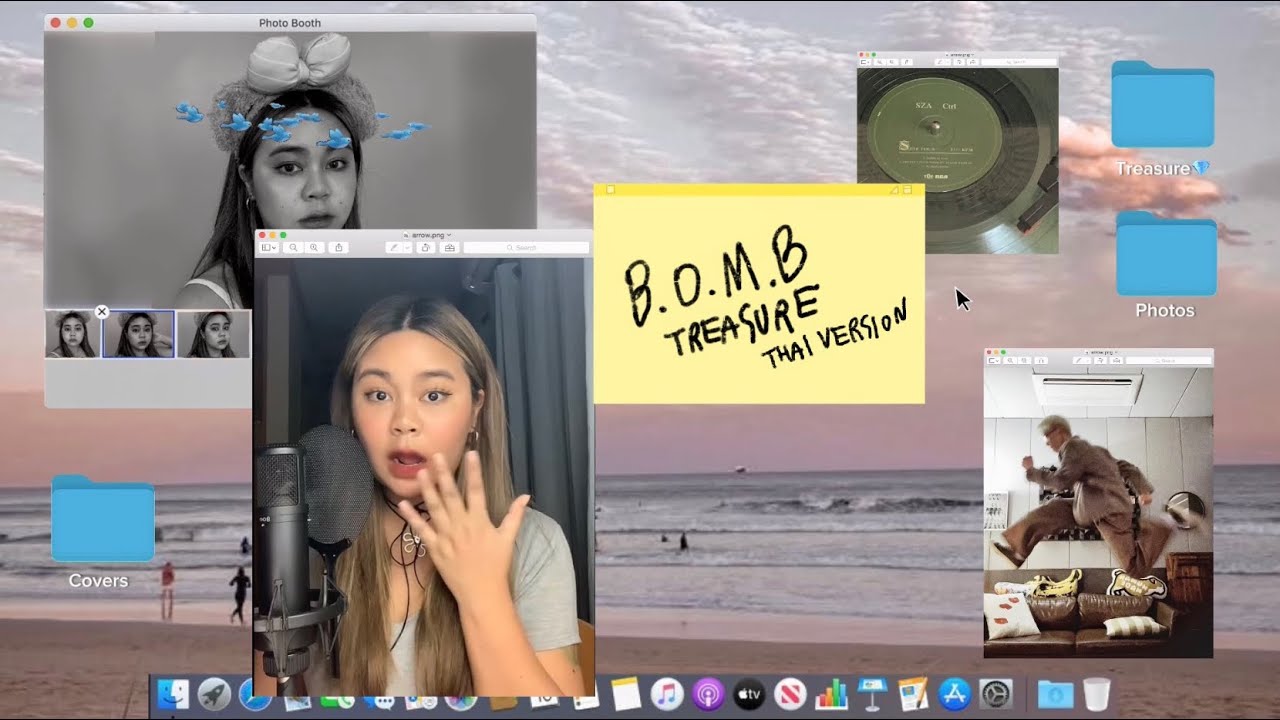Open Downloads folder in the Dock
The image size is (1280, 720).
coord(1054,694)
